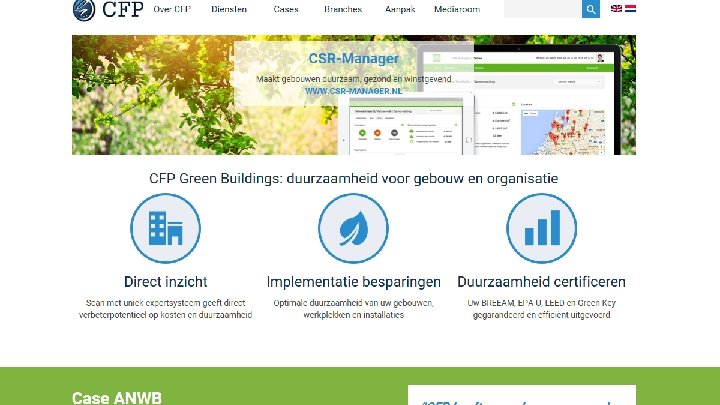Click the Case ANWB heading
This screenshot has height=405, width=720.
[117, 398]
